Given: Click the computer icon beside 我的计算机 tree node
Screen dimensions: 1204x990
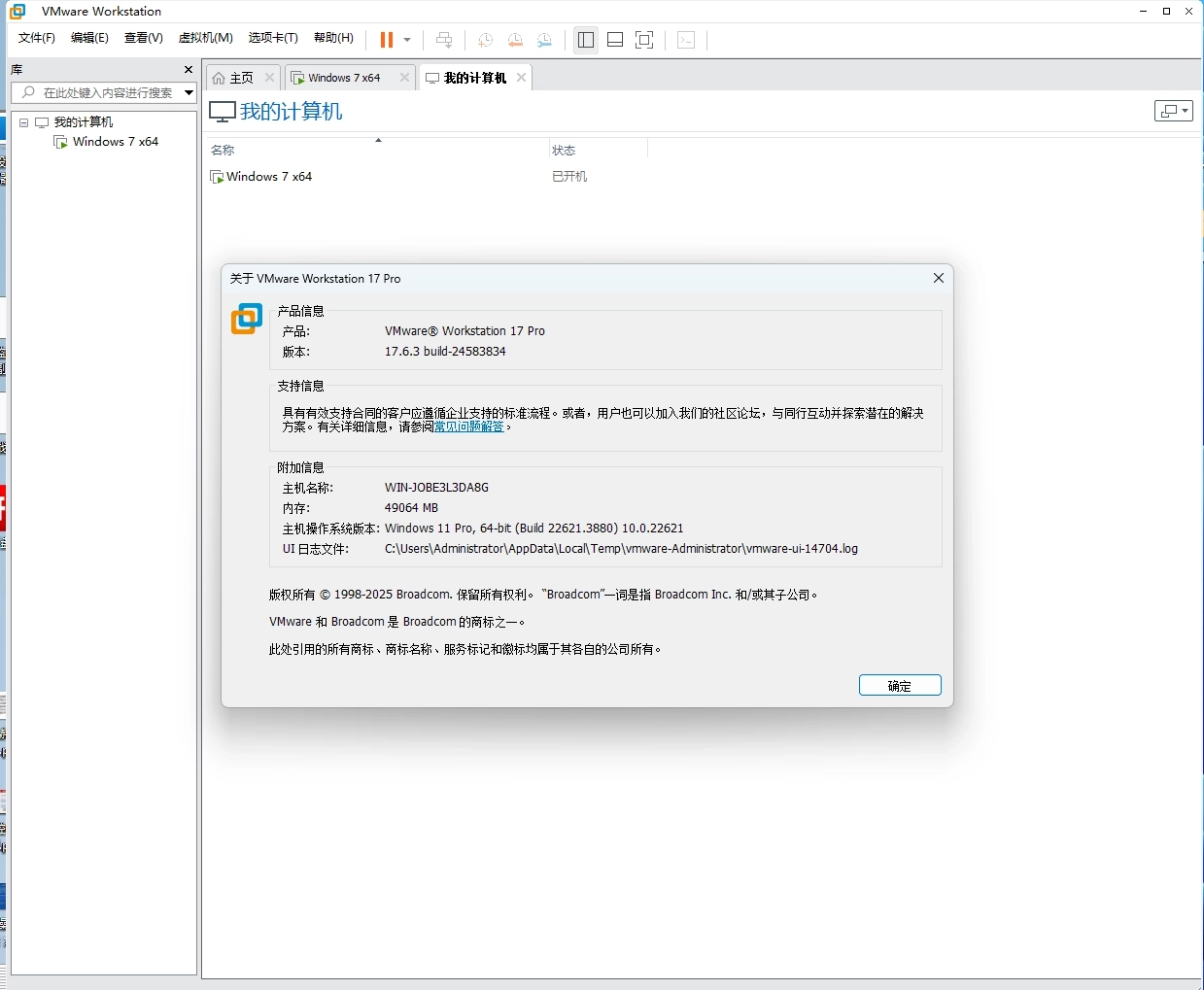Looking at the screenshot, I should click(42, 122).
